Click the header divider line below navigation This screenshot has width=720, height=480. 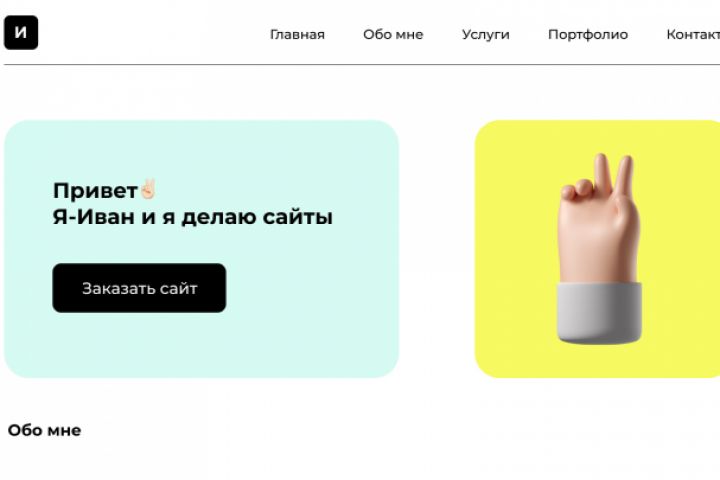(x=362, y=65)
